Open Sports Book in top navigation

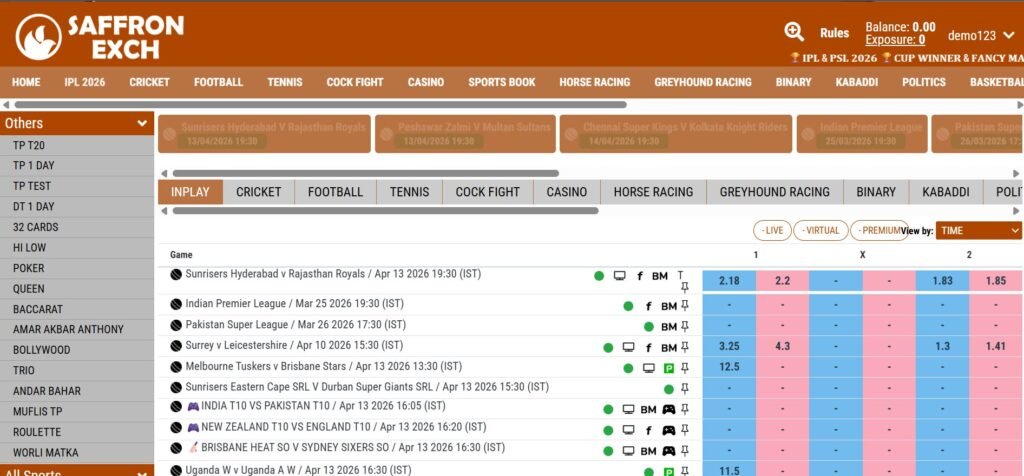tap(502, 82)
